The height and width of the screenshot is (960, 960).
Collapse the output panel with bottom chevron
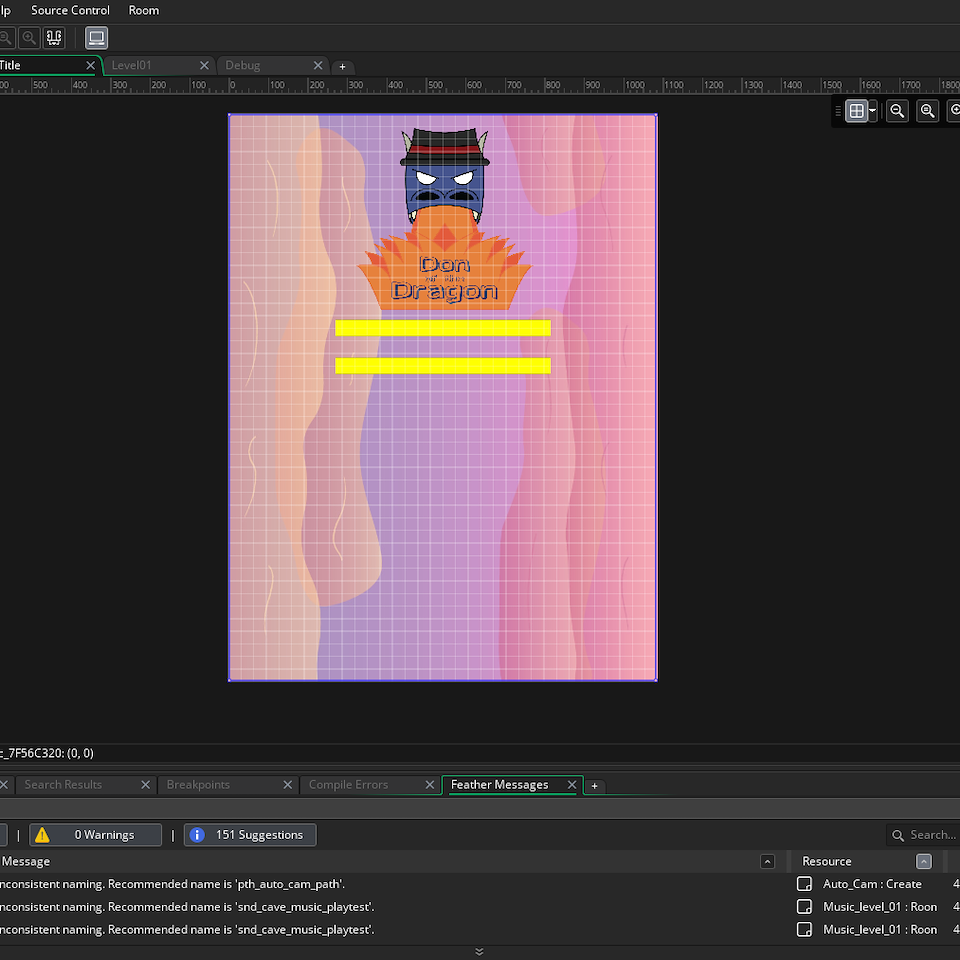479,951
